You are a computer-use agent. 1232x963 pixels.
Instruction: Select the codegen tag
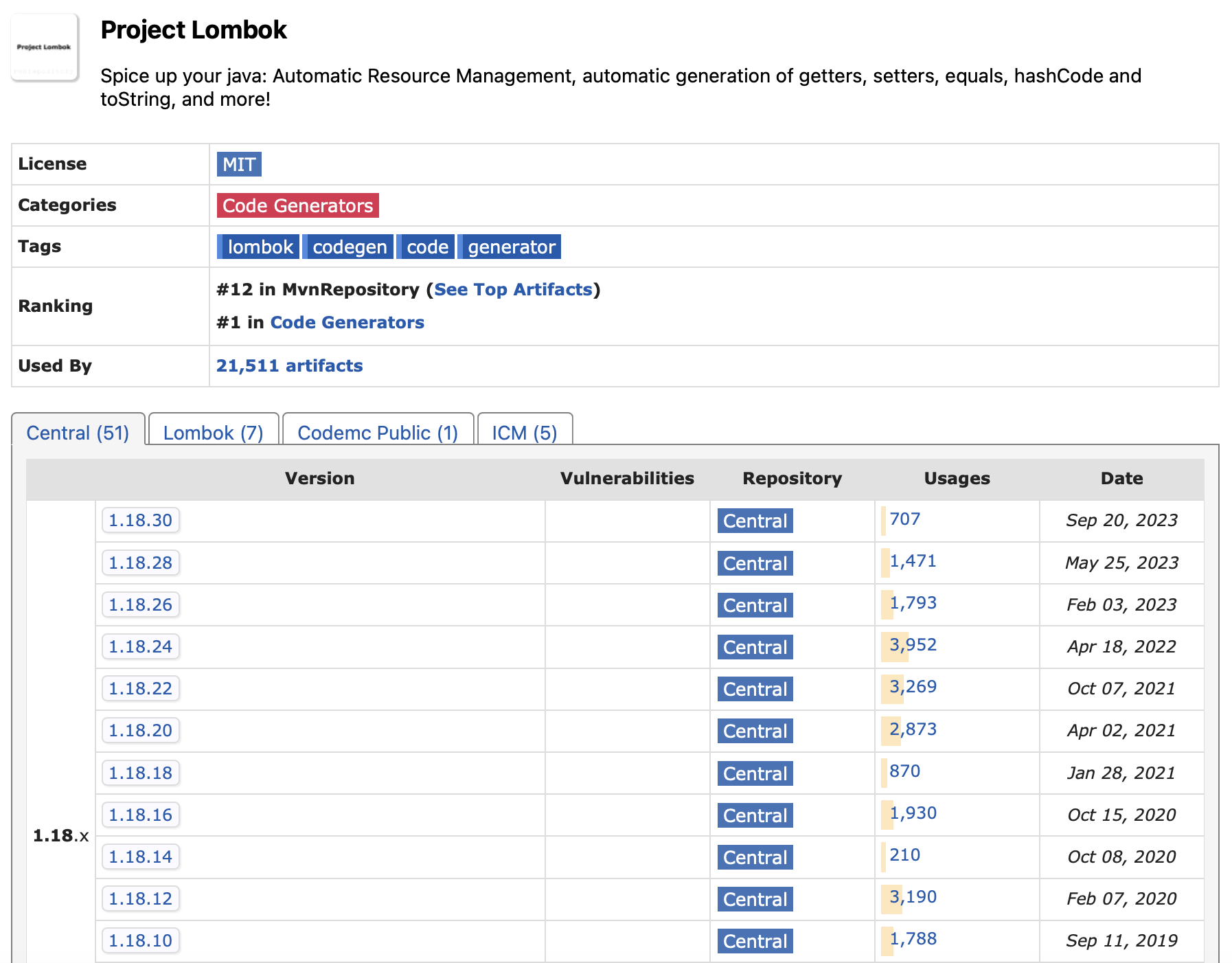[x=348, y=247]
